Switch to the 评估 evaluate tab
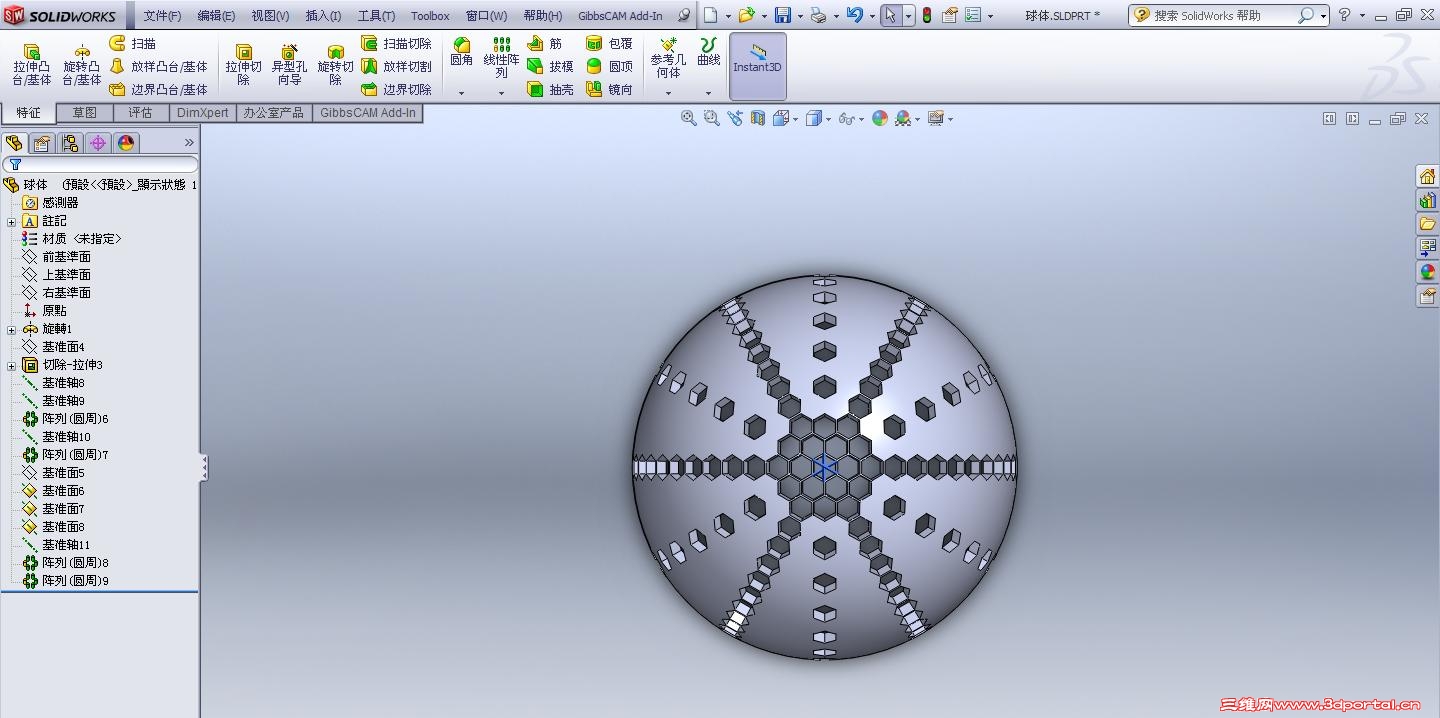This screenshot has width=1440, height=718. [x=141, y=113]
